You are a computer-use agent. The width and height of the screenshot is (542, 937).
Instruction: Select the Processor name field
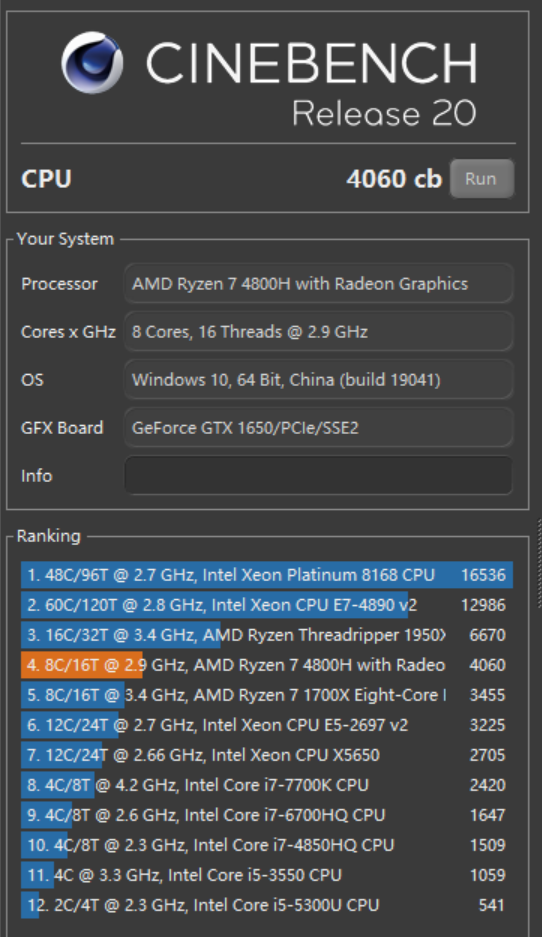[319, 284]
